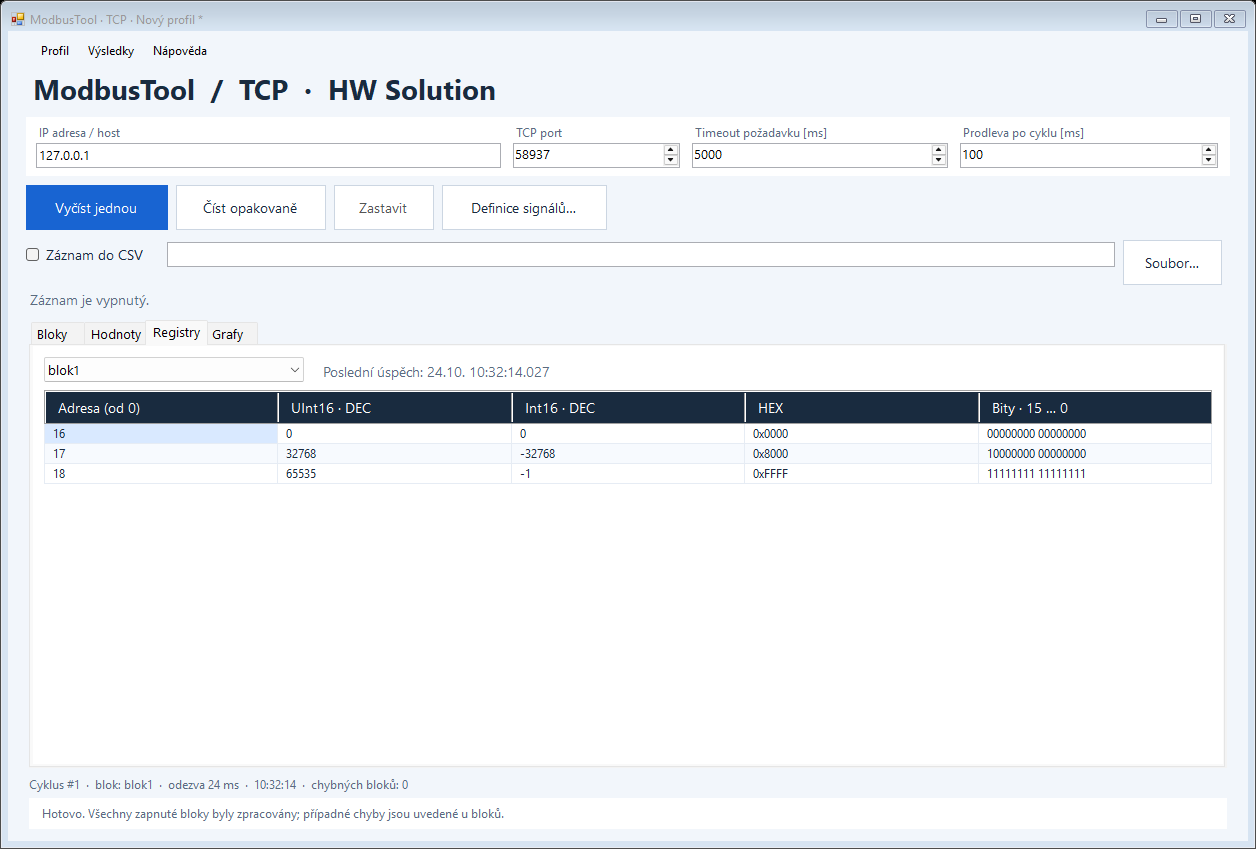Open the Nápověda menu

(x=180, y=51)
